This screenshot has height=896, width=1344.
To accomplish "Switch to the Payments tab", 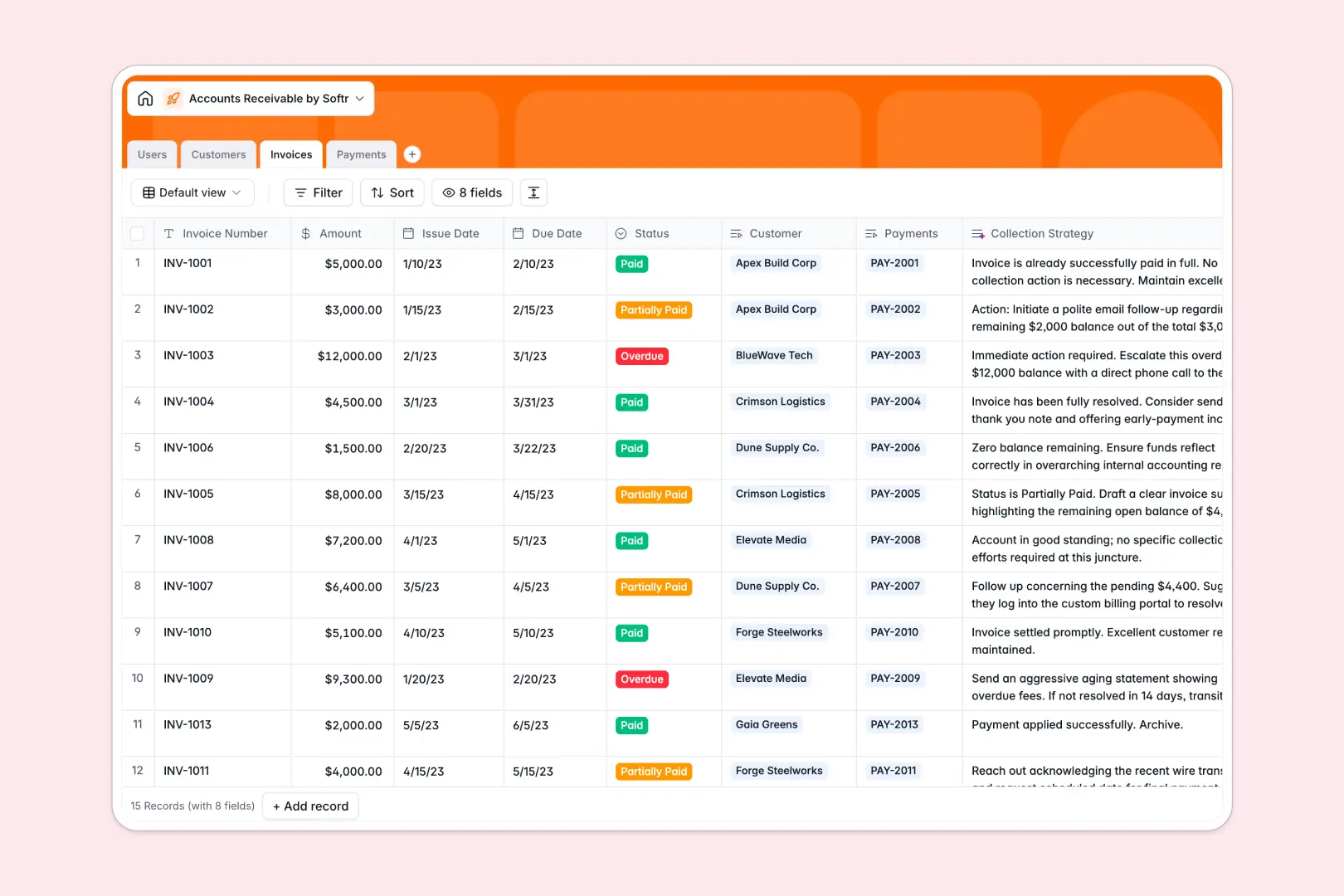I will [361, 154].
